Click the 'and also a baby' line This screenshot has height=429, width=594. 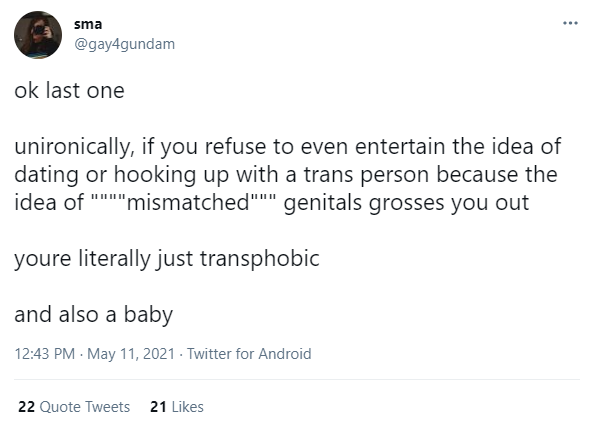[94, 315]
